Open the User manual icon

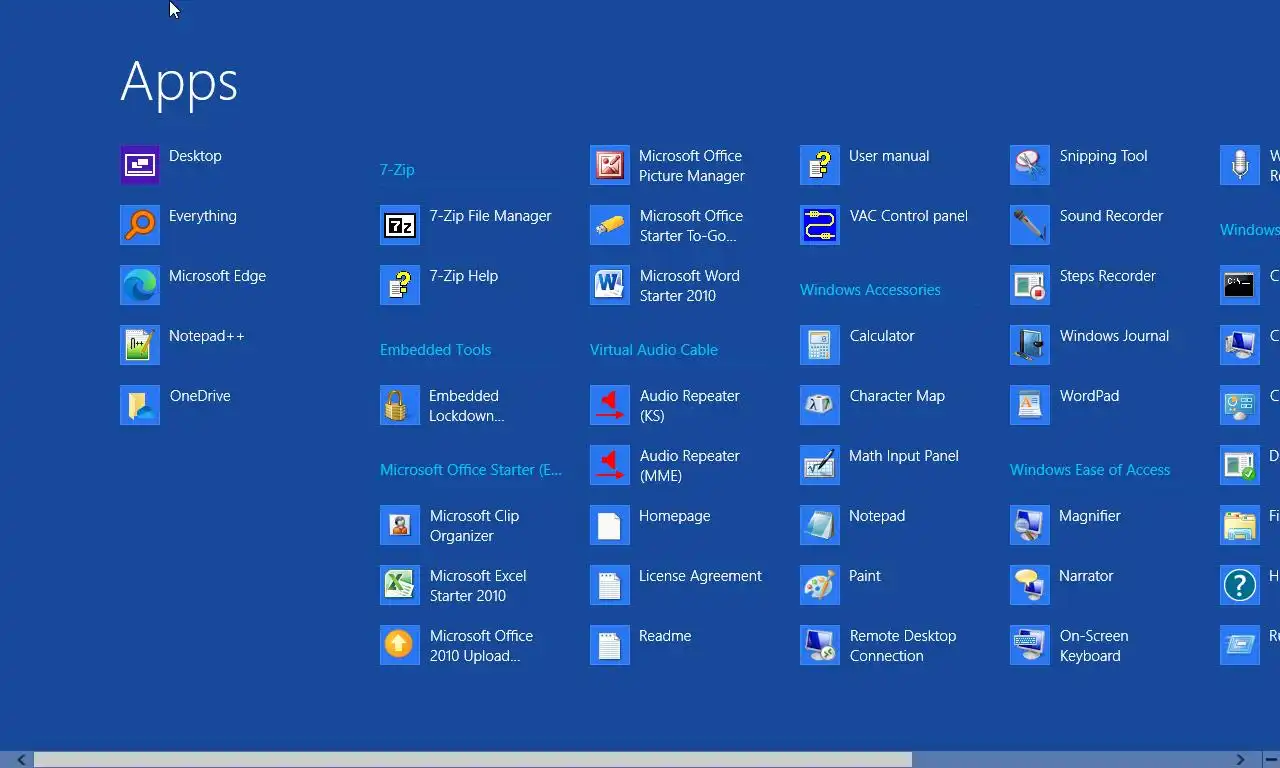[820, 165]
